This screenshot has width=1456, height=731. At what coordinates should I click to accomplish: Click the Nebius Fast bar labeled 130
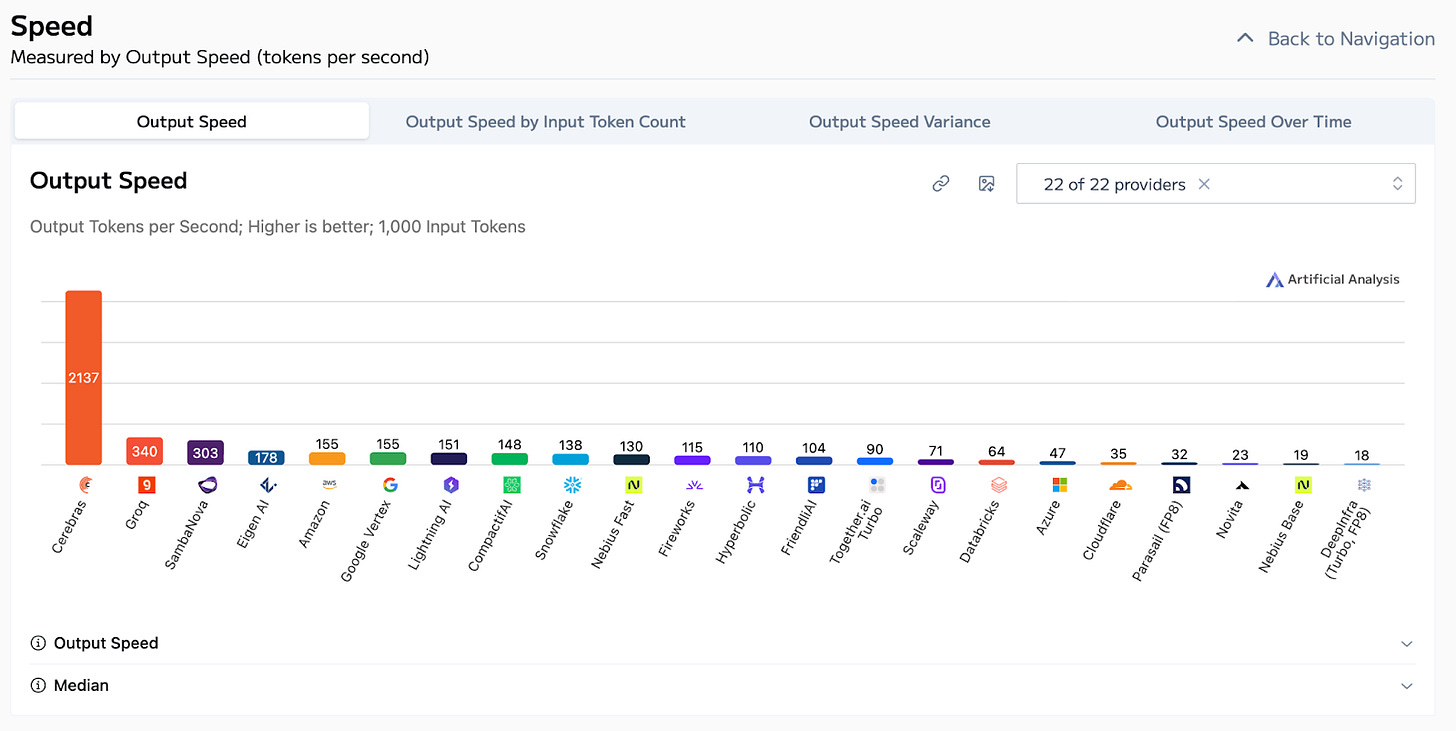pyautogui.click(x=633, y=459)
